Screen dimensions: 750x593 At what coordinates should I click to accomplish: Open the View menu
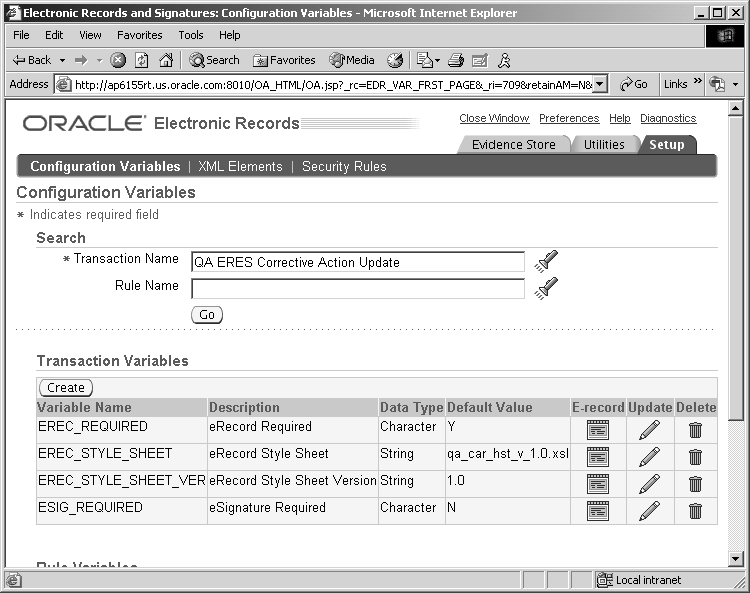90,35
